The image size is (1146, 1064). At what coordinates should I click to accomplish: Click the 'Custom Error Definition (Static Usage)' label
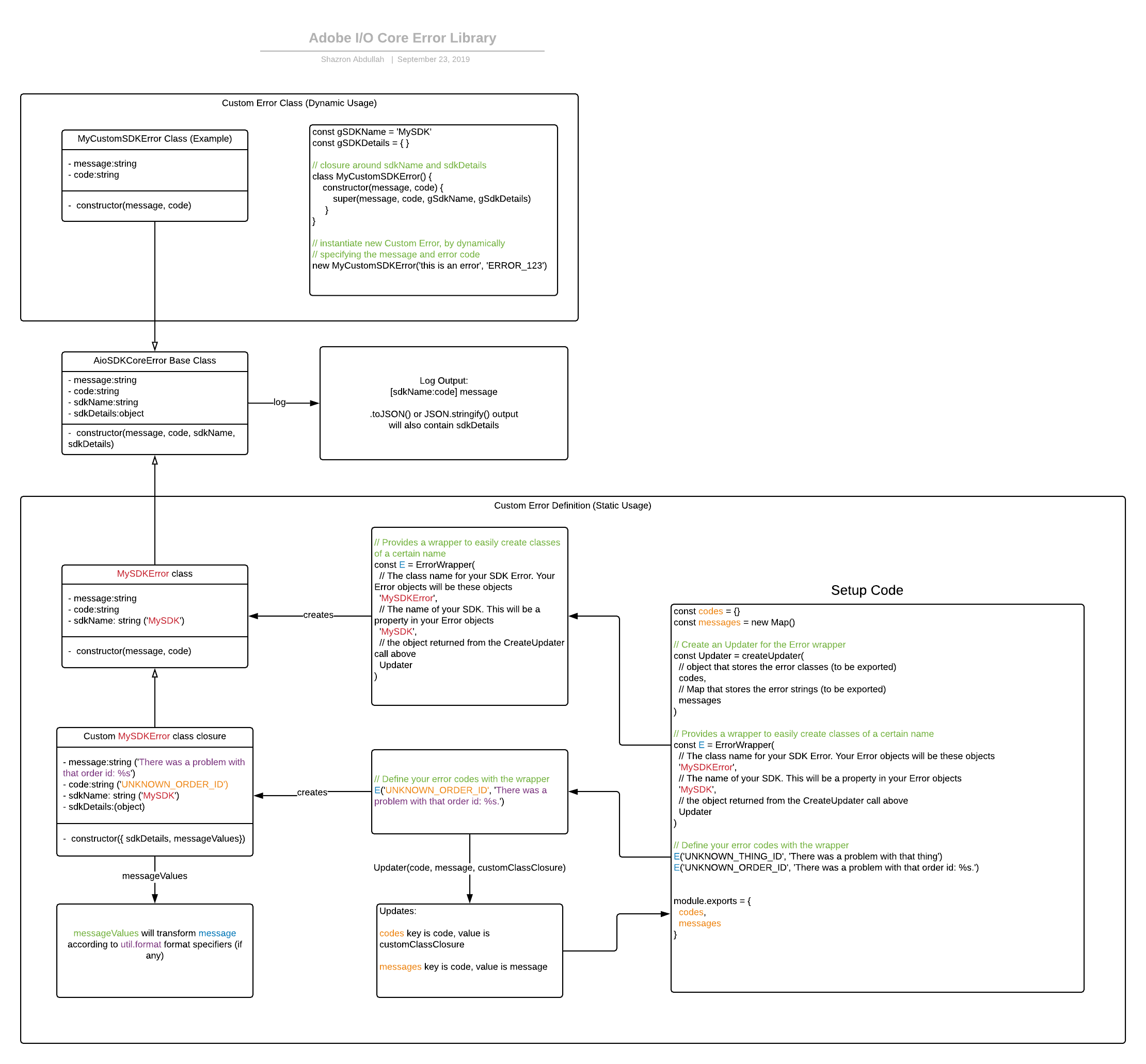coord(572,506)
